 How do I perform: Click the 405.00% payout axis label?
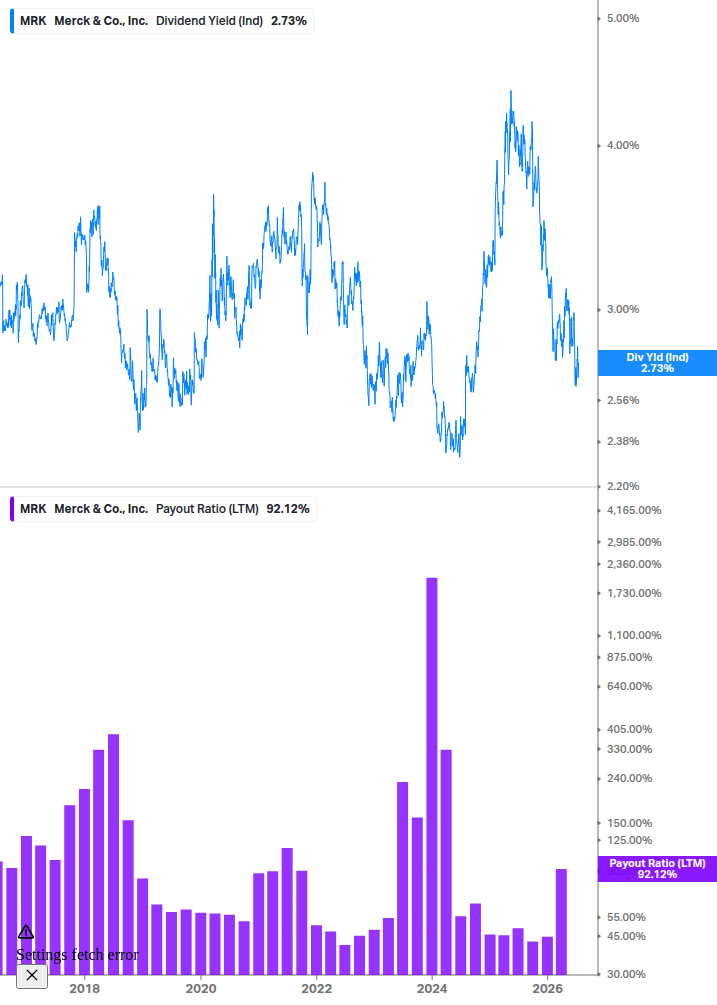629,729
